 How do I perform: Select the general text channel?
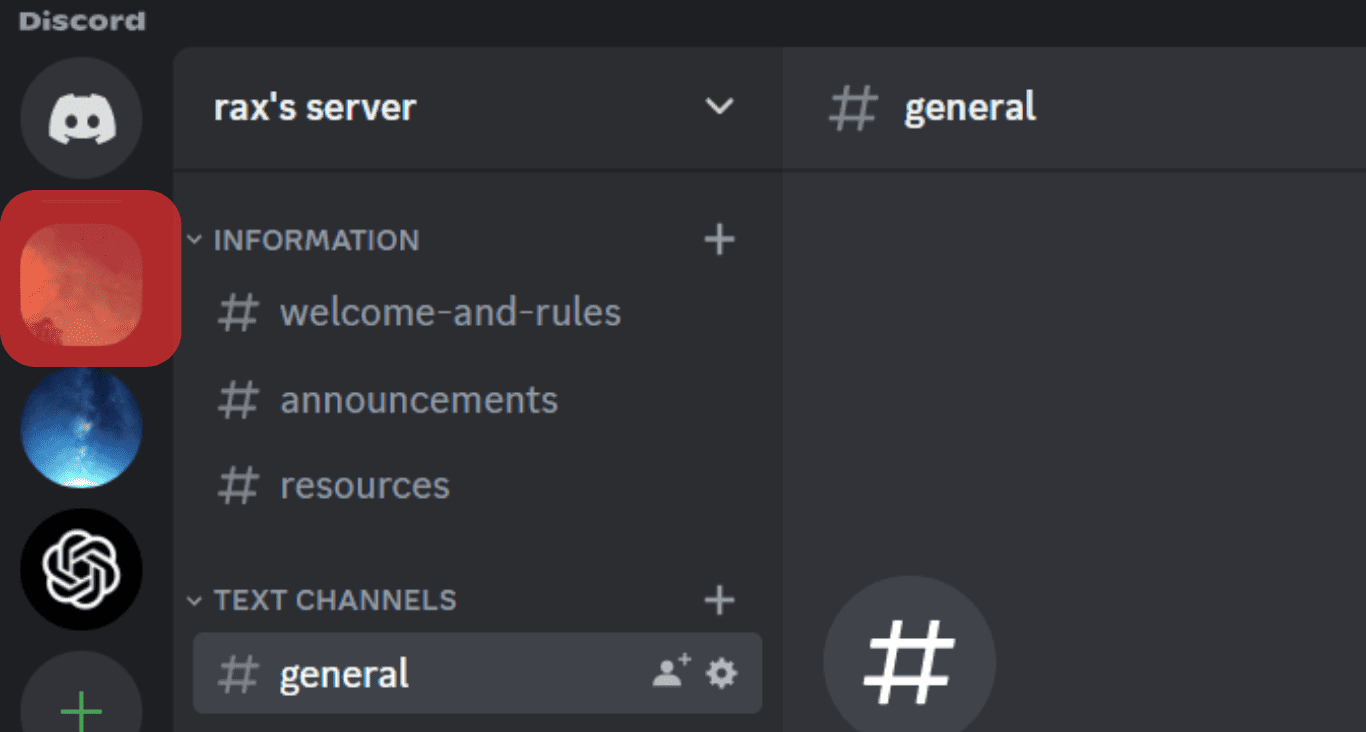pos(343,674)
